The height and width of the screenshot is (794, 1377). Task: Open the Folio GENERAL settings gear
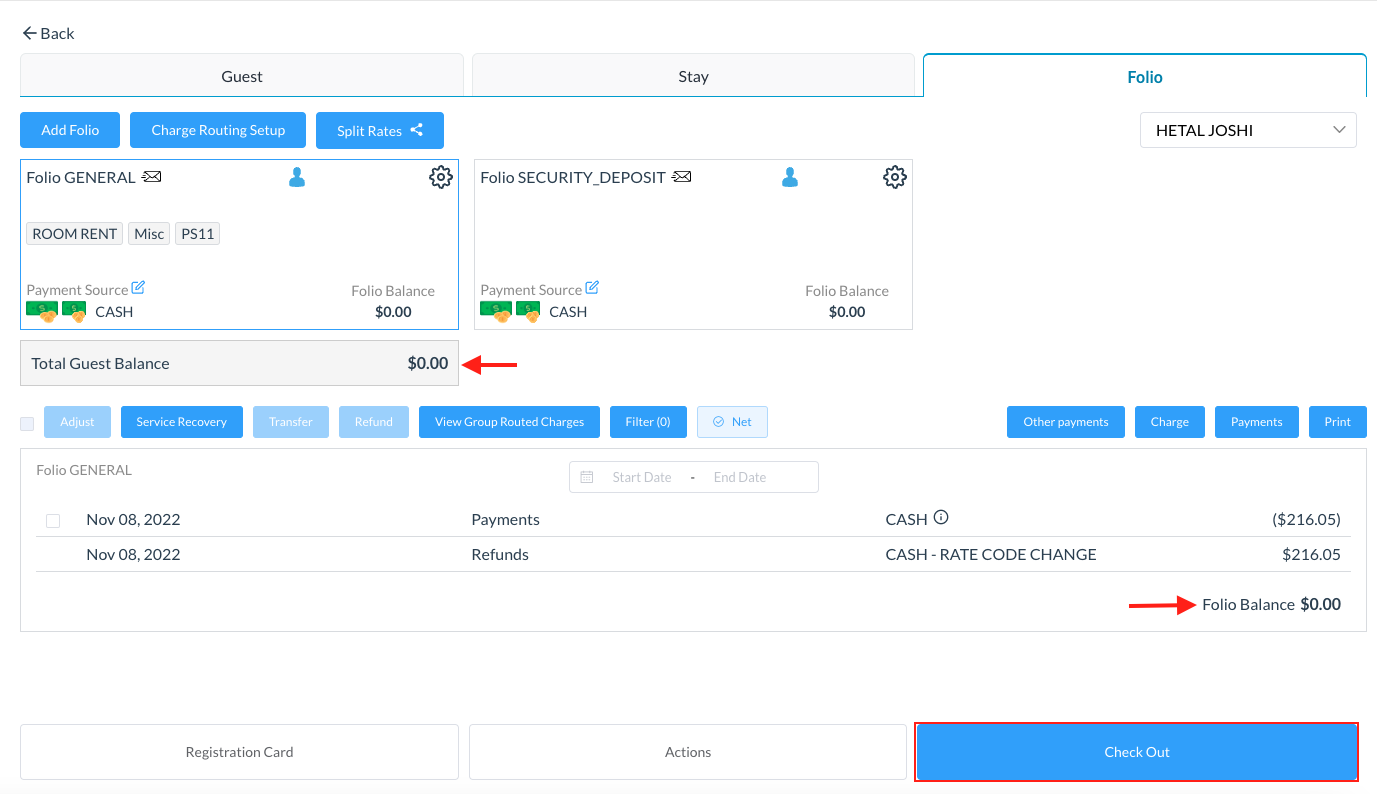(x=440, y=178)
